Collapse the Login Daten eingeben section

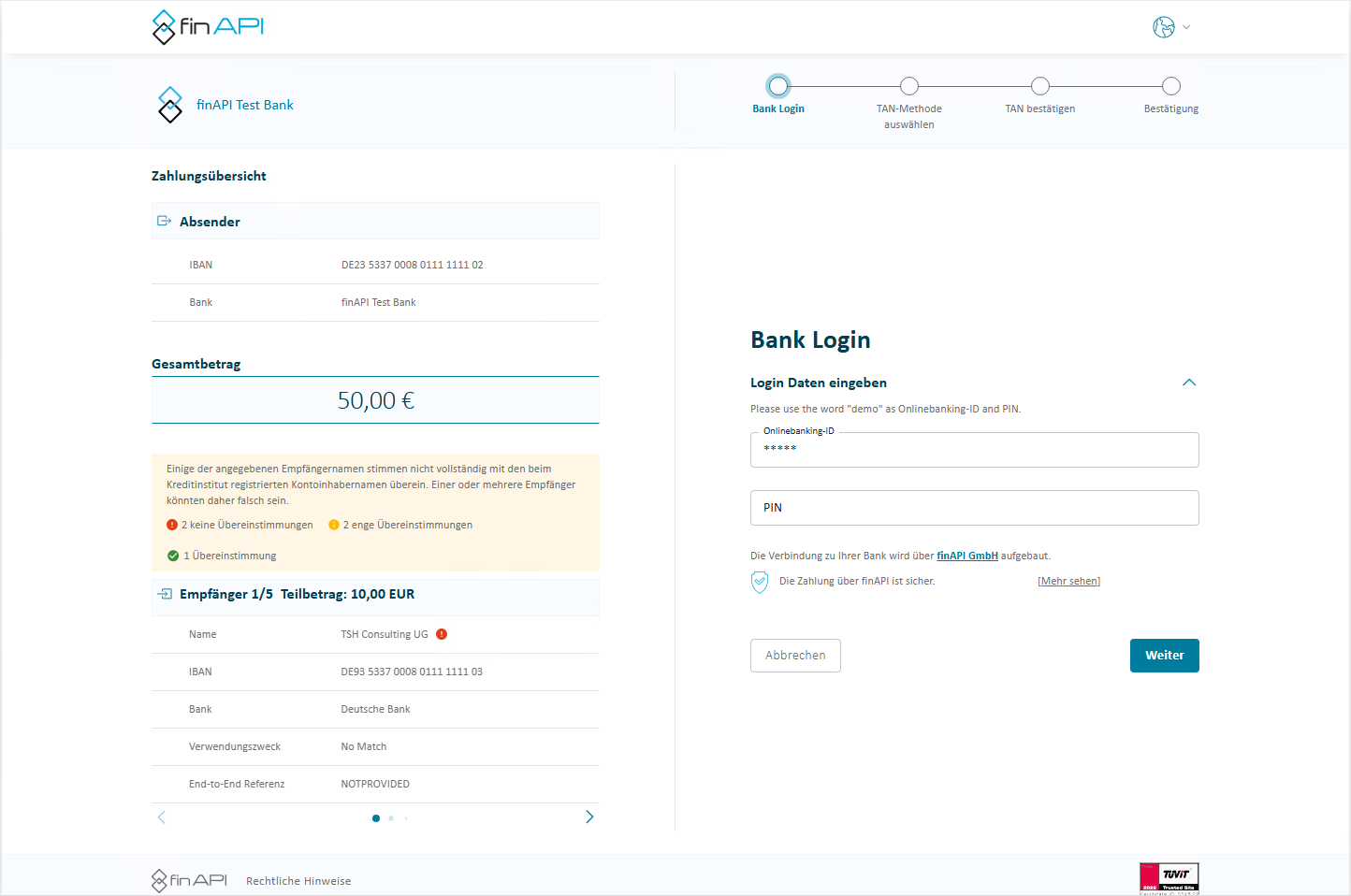[x=1189, y=383]
